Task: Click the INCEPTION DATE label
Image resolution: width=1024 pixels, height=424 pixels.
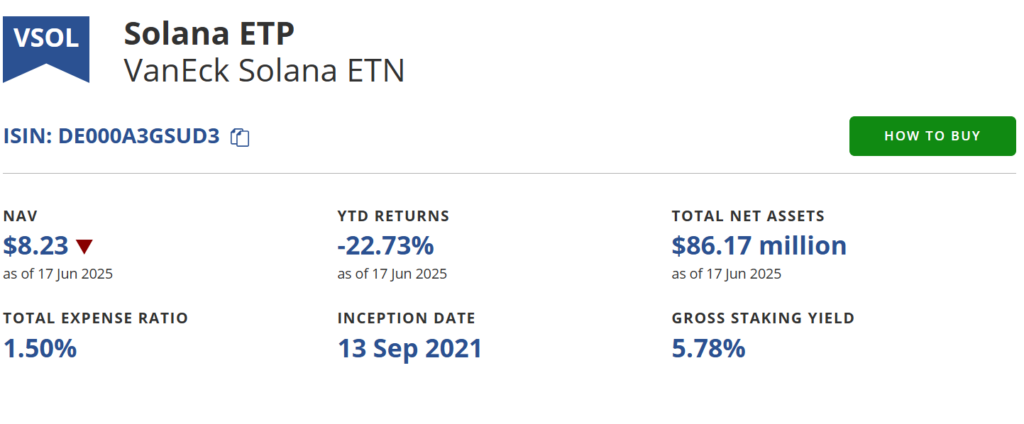Action: pos(406,318)
